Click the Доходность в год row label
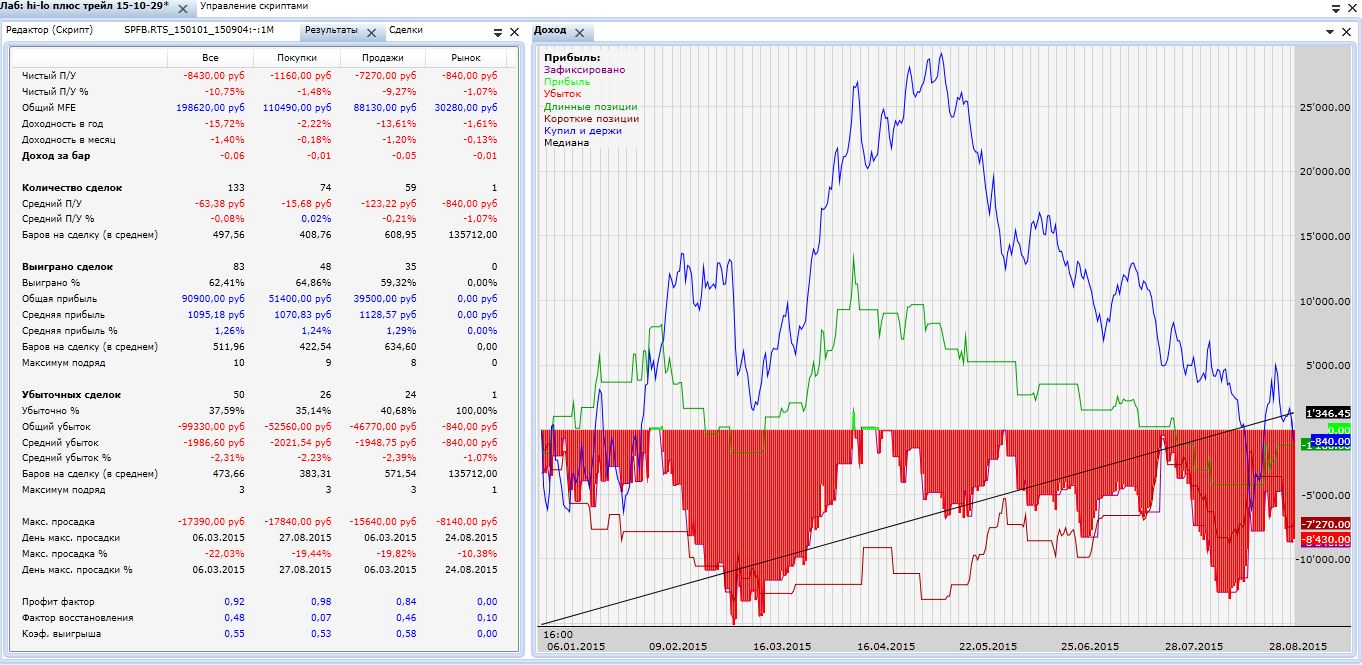This screenshot has width=1362, height=665. (x=60, y=123)
